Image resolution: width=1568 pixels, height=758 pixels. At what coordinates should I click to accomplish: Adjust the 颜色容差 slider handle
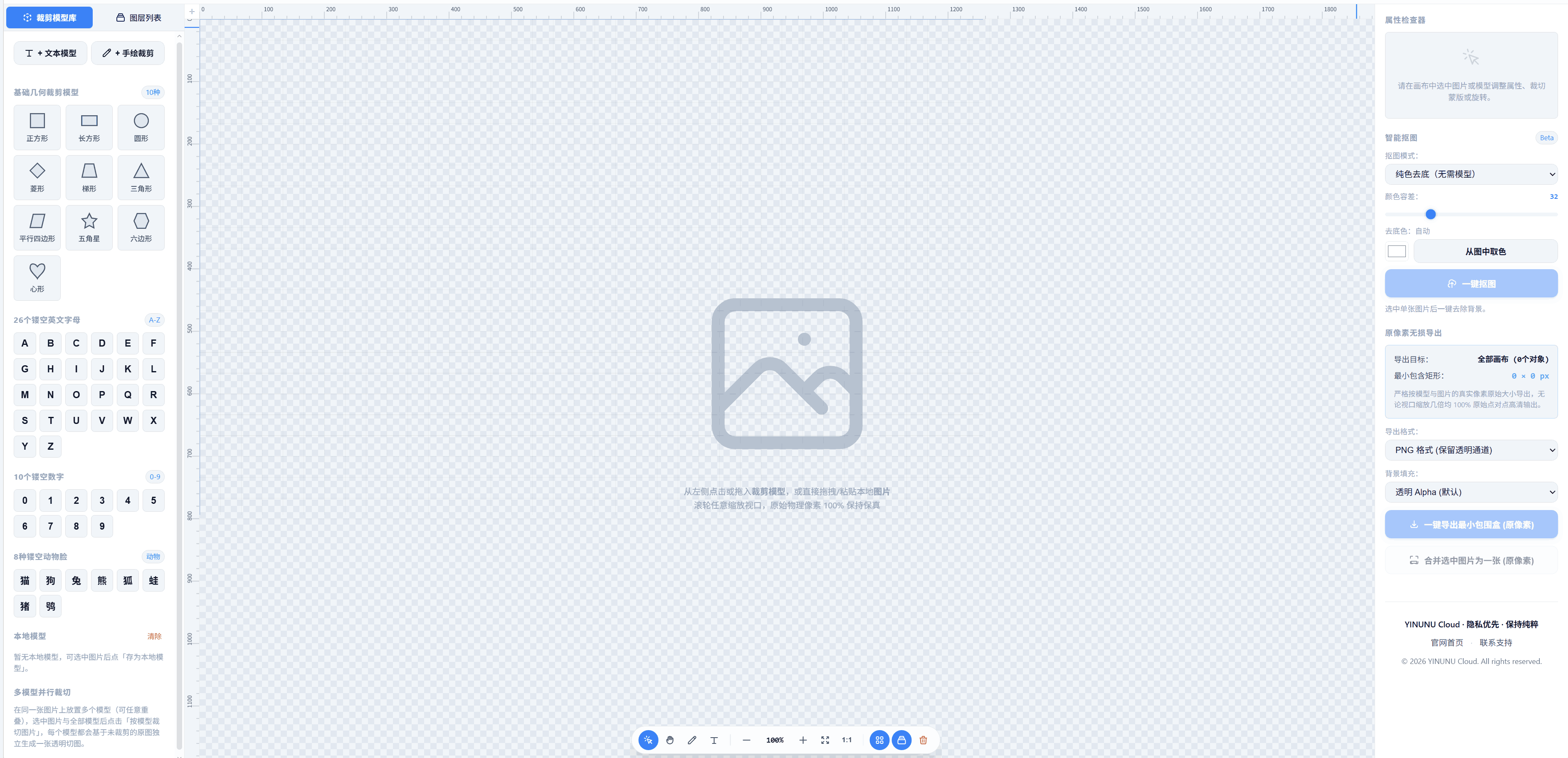click(x=1430, y=214)
